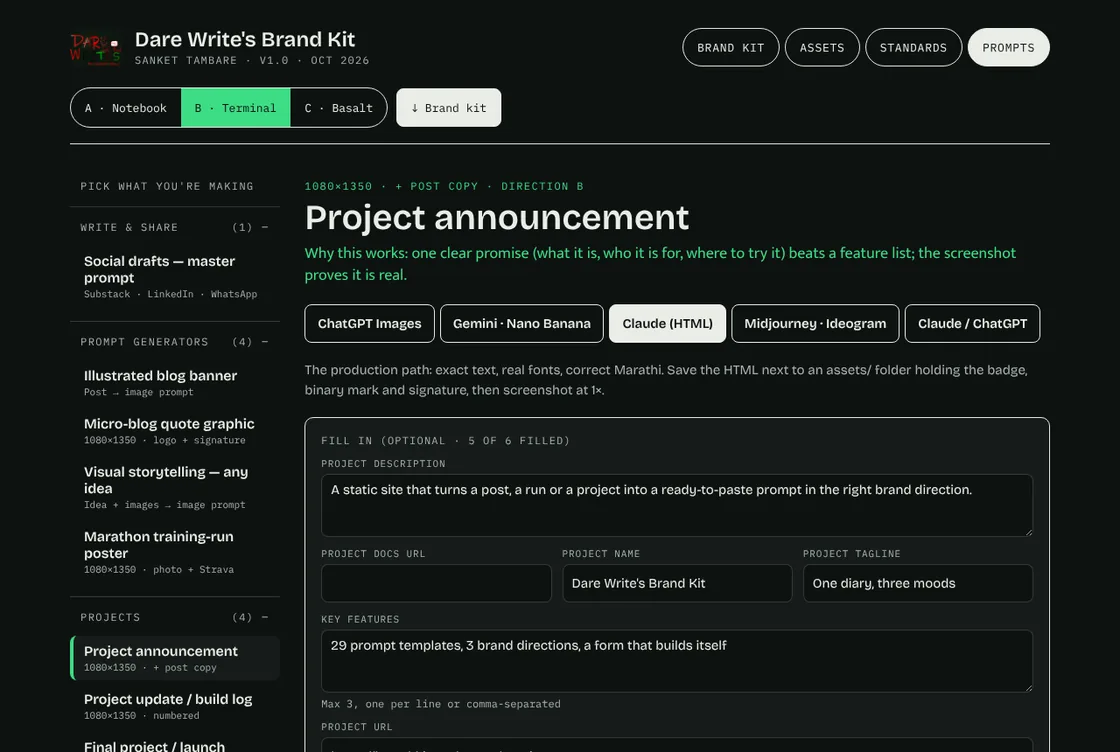Collapse the Write & Share section
The image size is (1120, 752).
[x=265, y=227]
